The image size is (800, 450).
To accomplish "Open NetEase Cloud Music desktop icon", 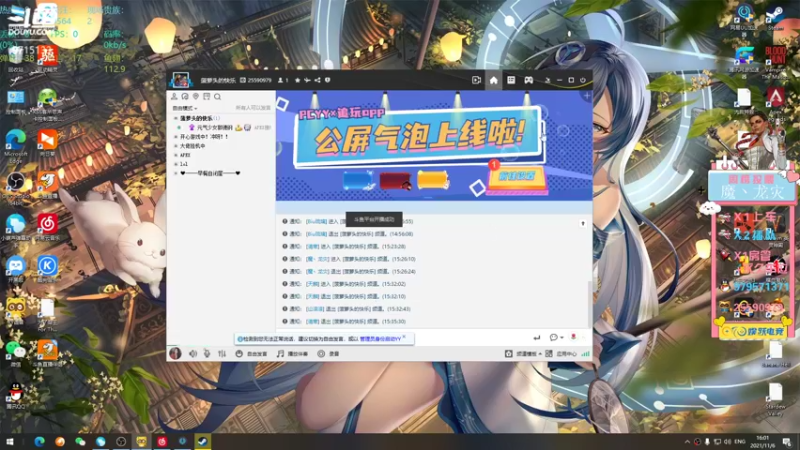I will click(x=47, y=228).
